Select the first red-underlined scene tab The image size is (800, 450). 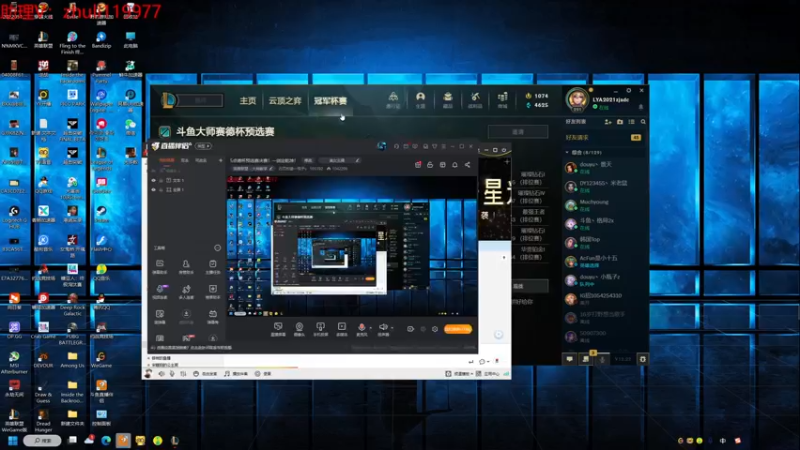166,161
